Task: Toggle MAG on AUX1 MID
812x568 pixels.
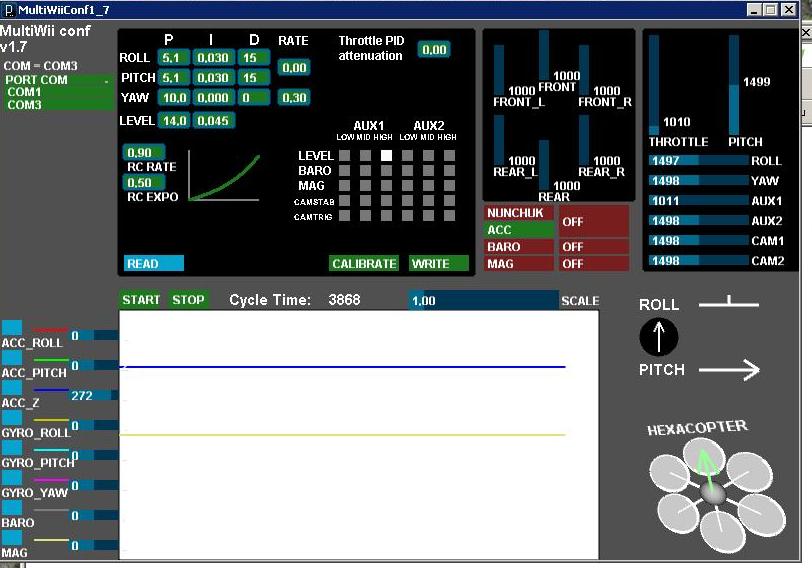Action: pos(366,185)
